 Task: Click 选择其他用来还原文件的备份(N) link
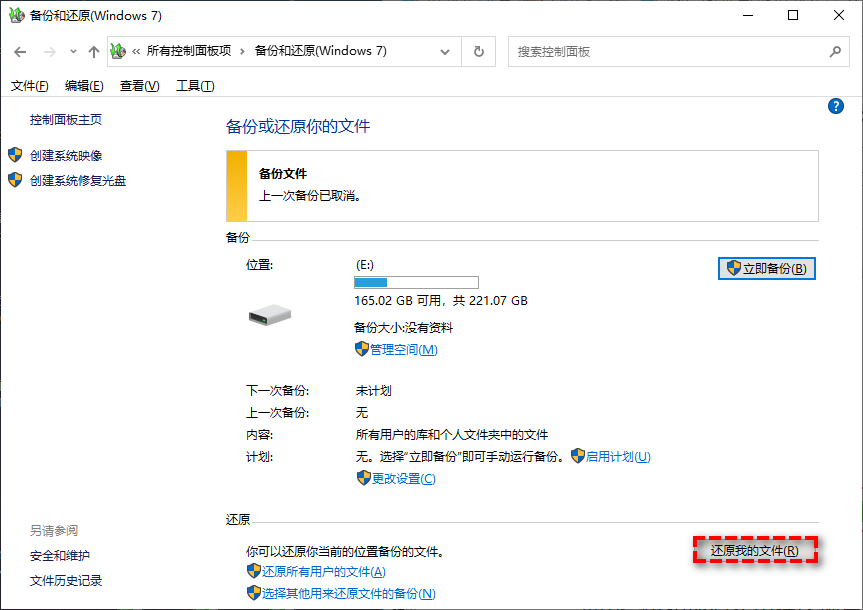(x=348, y=593)
